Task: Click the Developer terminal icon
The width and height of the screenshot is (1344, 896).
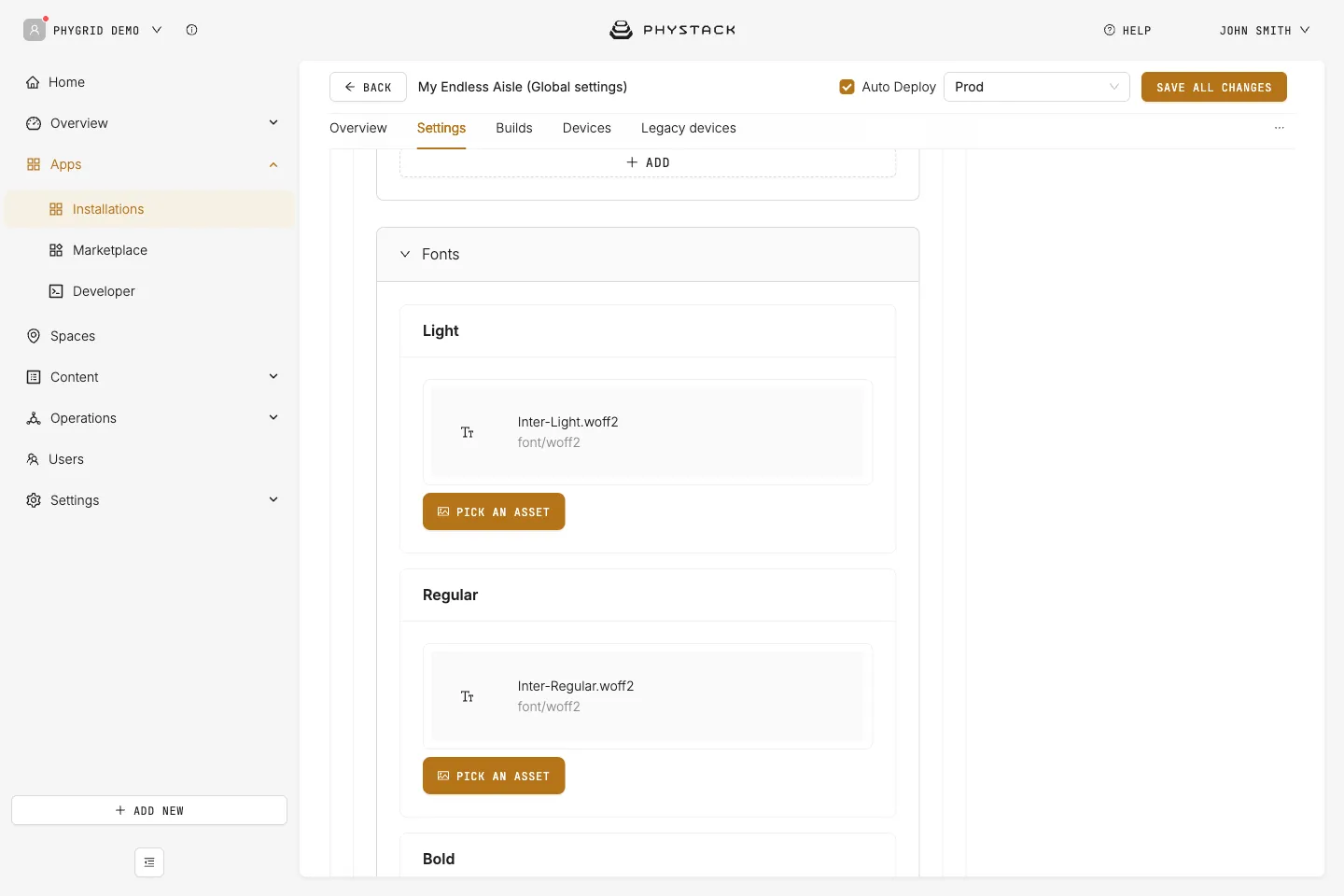Action: click(56, 291)
